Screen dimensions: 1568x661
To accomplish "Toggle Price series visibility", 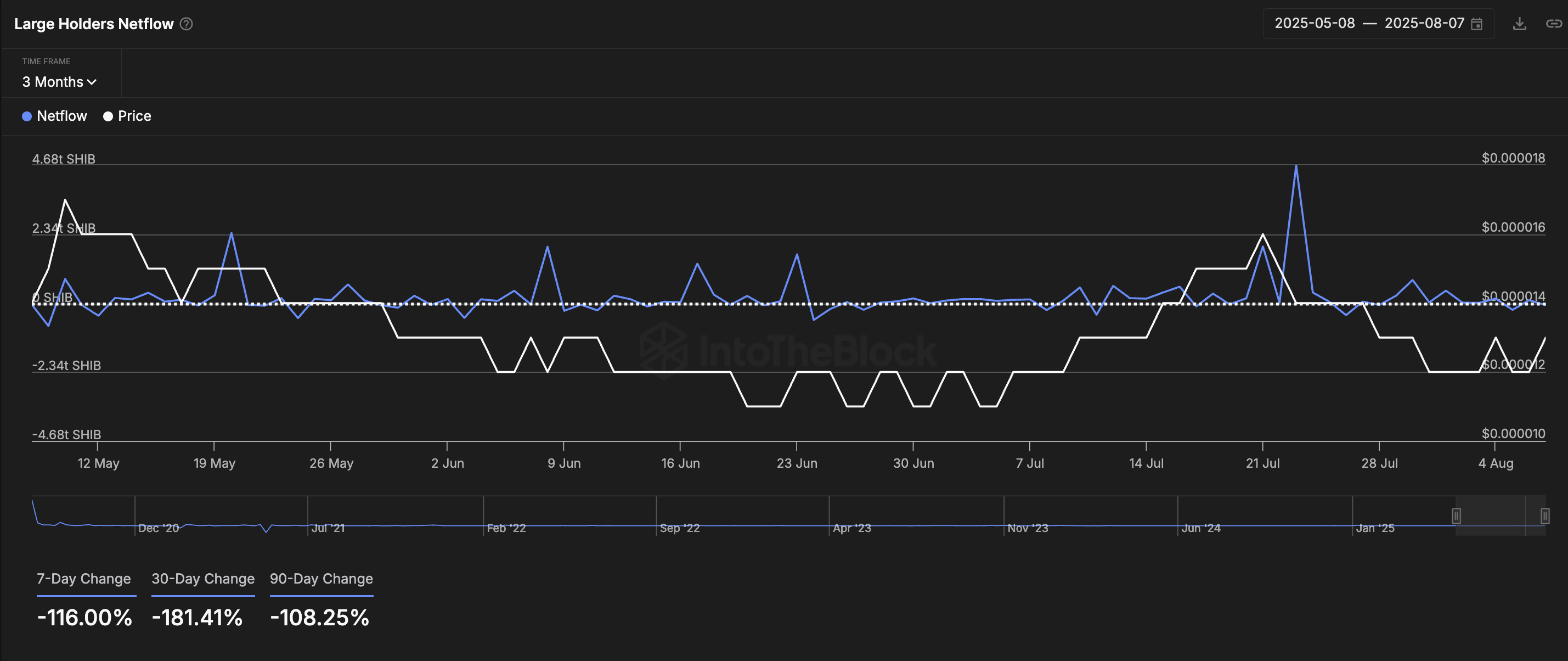I will (x=134, y=116).
